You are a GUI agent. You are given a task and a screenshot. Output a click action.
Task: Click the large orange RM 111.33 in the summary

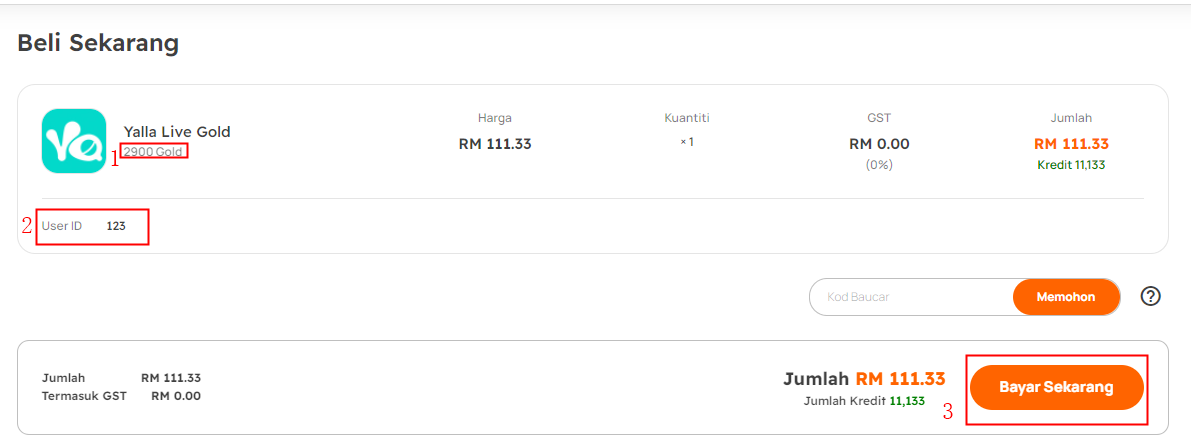901,379
